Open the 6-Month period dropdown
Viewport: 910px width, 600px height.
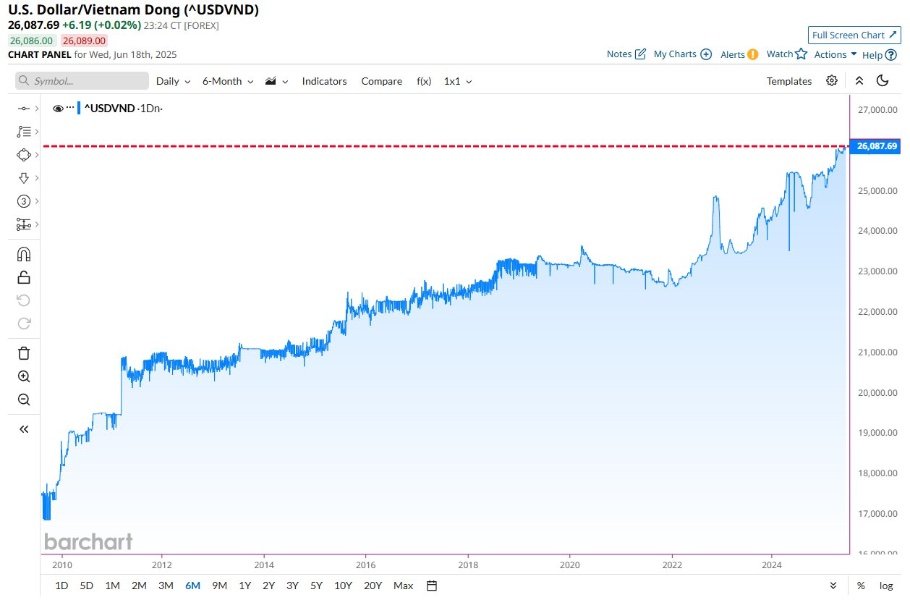(227, 81)
